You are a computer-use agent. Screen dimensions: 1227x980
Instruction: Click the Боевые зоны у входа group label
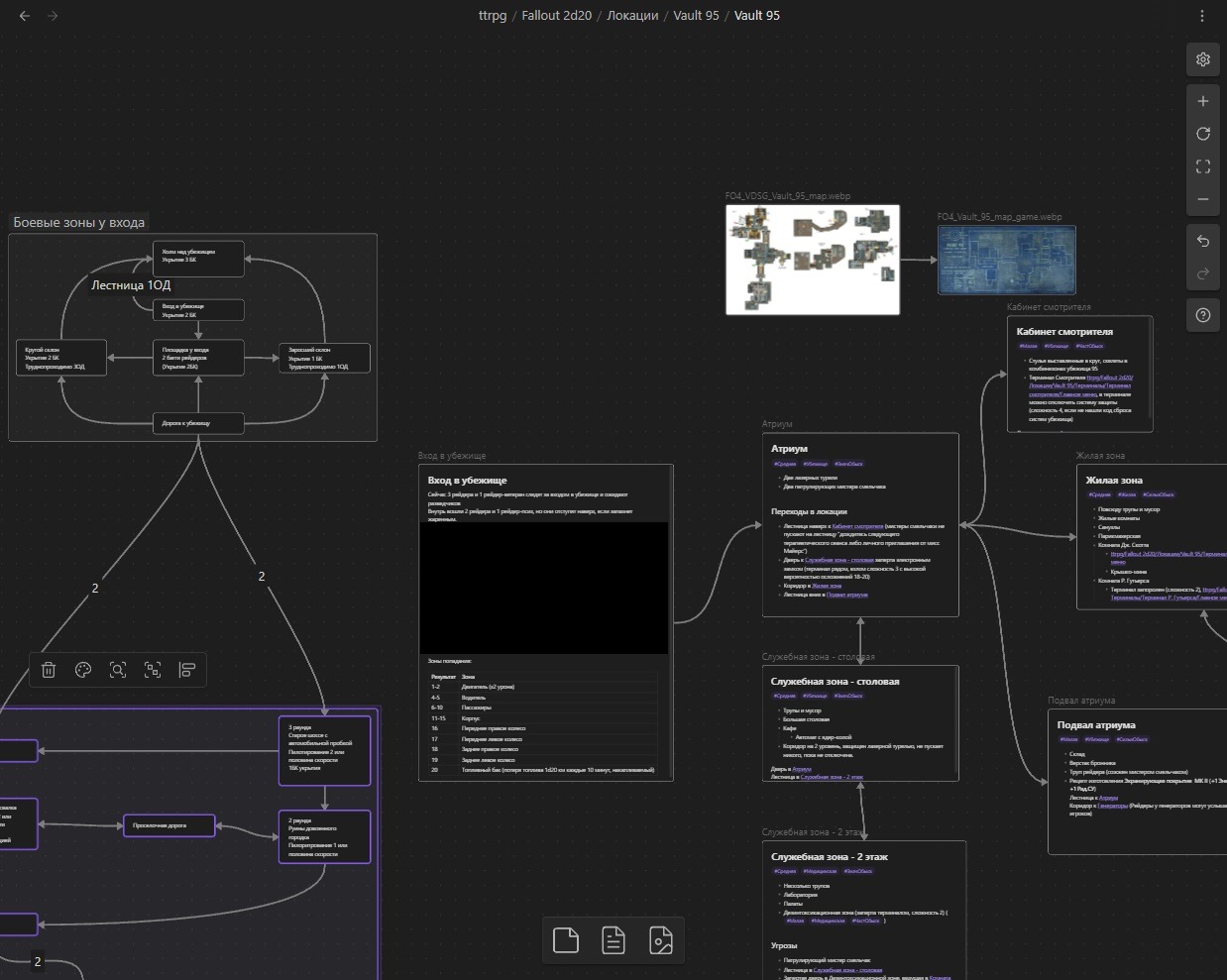point(79,222)
